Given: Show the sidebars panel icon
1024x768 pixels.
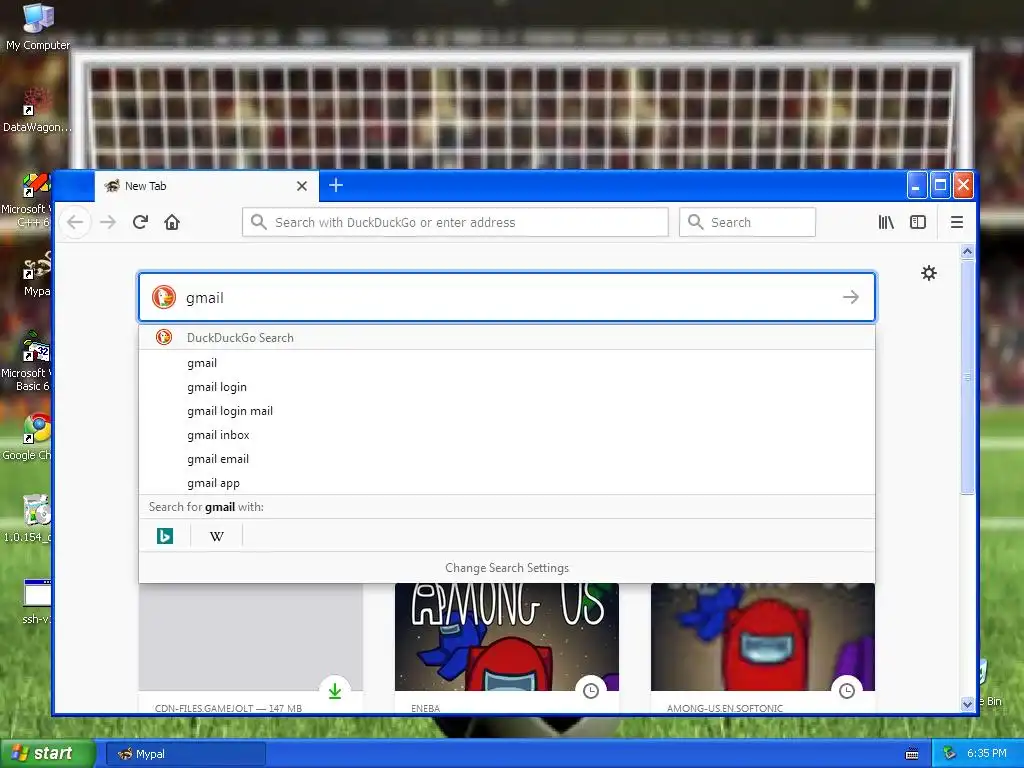Looking at the screenshot, I should click(x=918, y=222).
